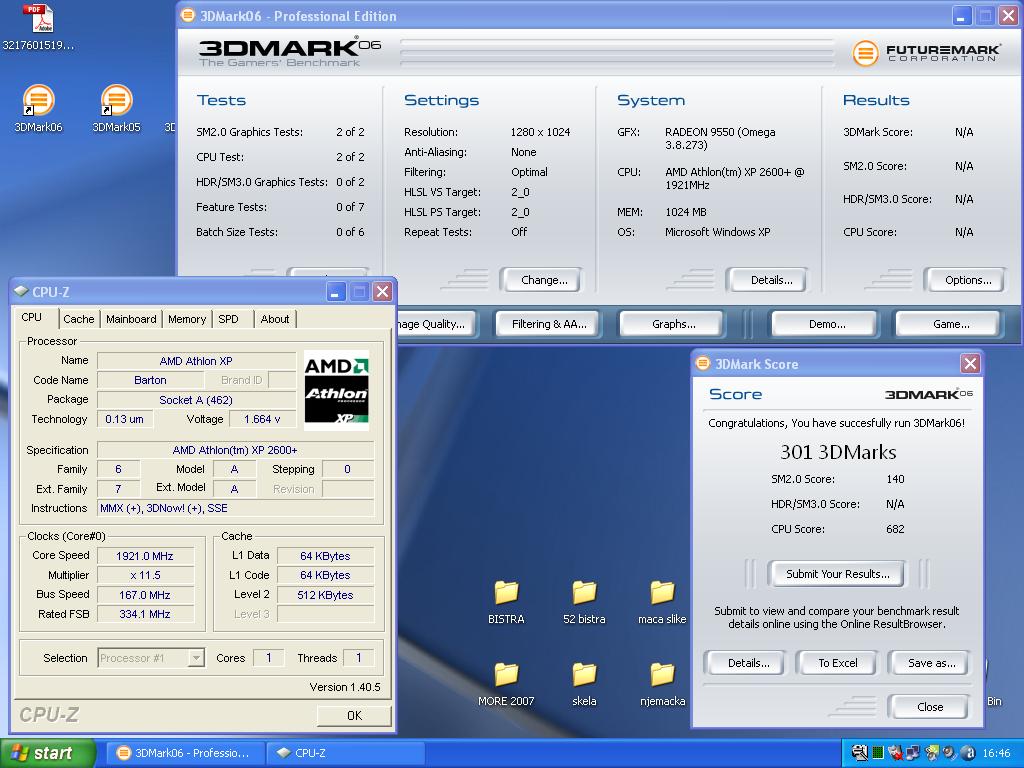This screenshot has width=1024, height=768.
Task: Switch to the Mainboard tab in CPU-Z
Action: coord(131,319)
